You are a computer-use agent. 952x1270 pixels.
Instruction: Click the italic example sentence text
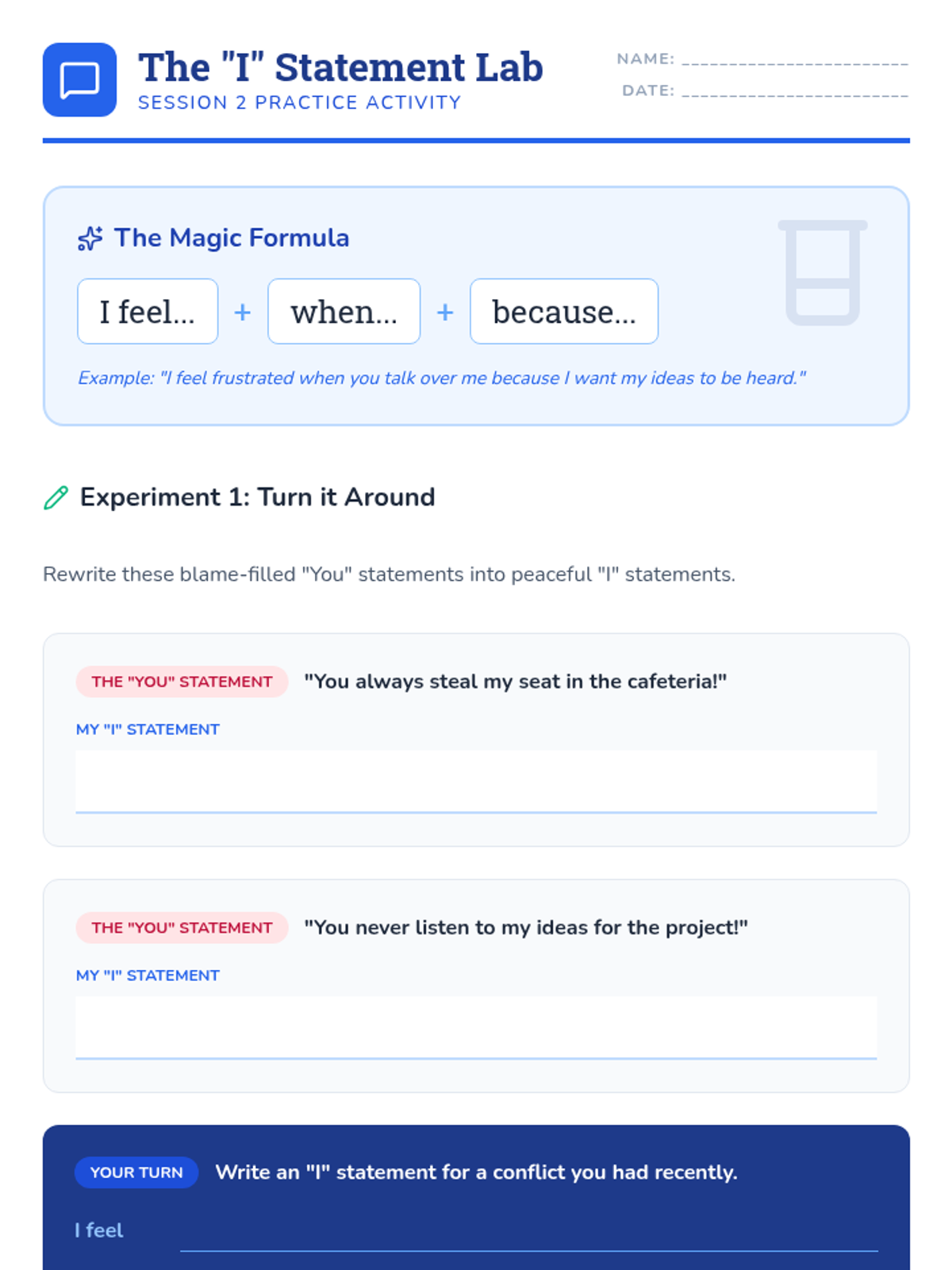pos(441,378)
